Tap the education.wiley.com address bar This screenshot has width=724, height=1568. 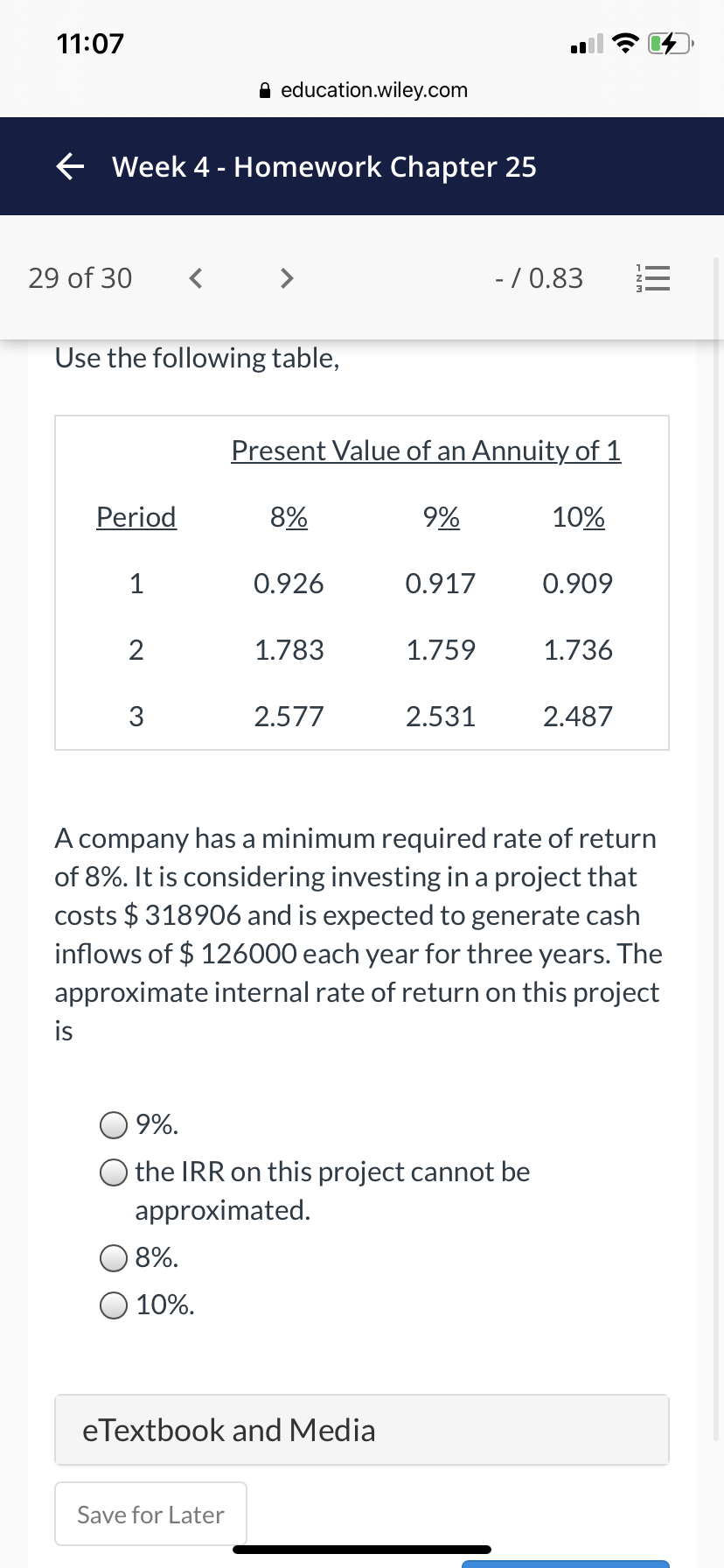pyautogui.click(x=364, y=90)
